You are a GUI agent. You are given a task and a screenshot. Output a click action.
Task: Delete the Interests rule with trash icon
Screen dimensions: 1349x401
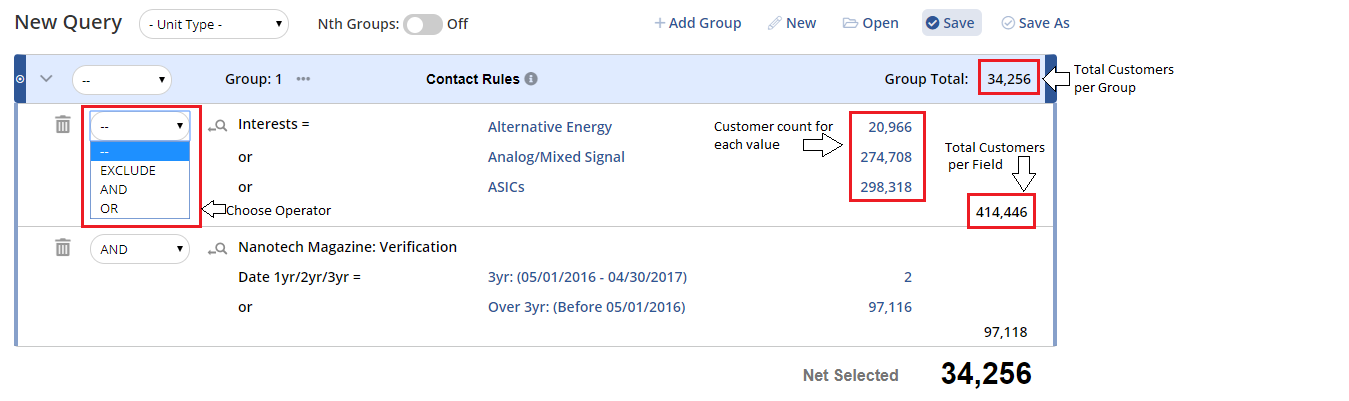63,125
